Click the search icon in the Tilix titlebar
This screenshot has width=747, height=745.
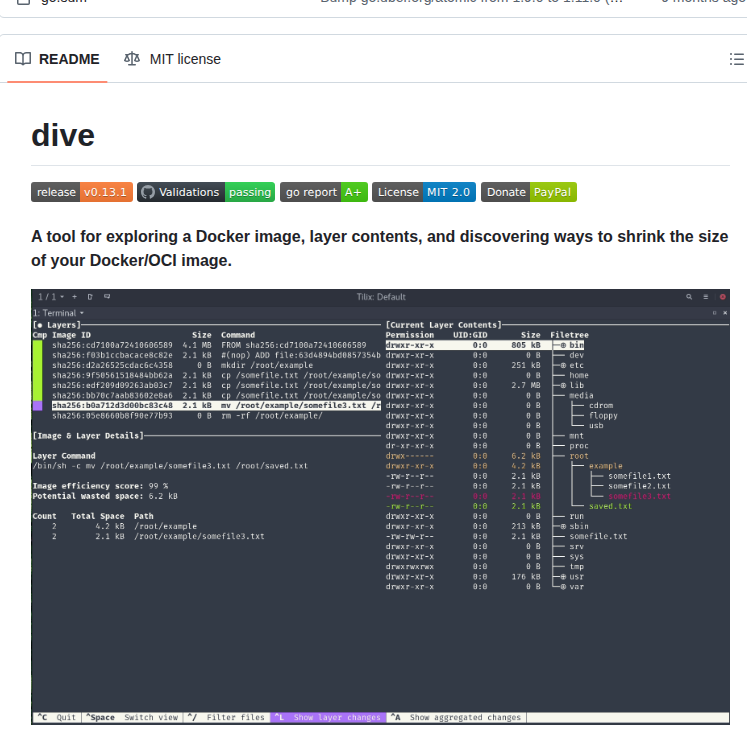point(689,297)
